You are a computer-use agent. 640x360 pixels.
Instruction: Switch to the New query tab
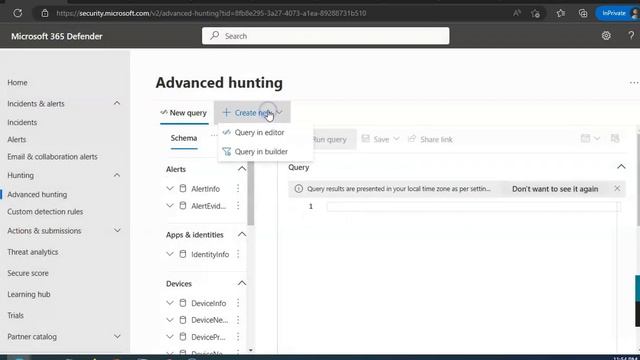pos(184,113)
